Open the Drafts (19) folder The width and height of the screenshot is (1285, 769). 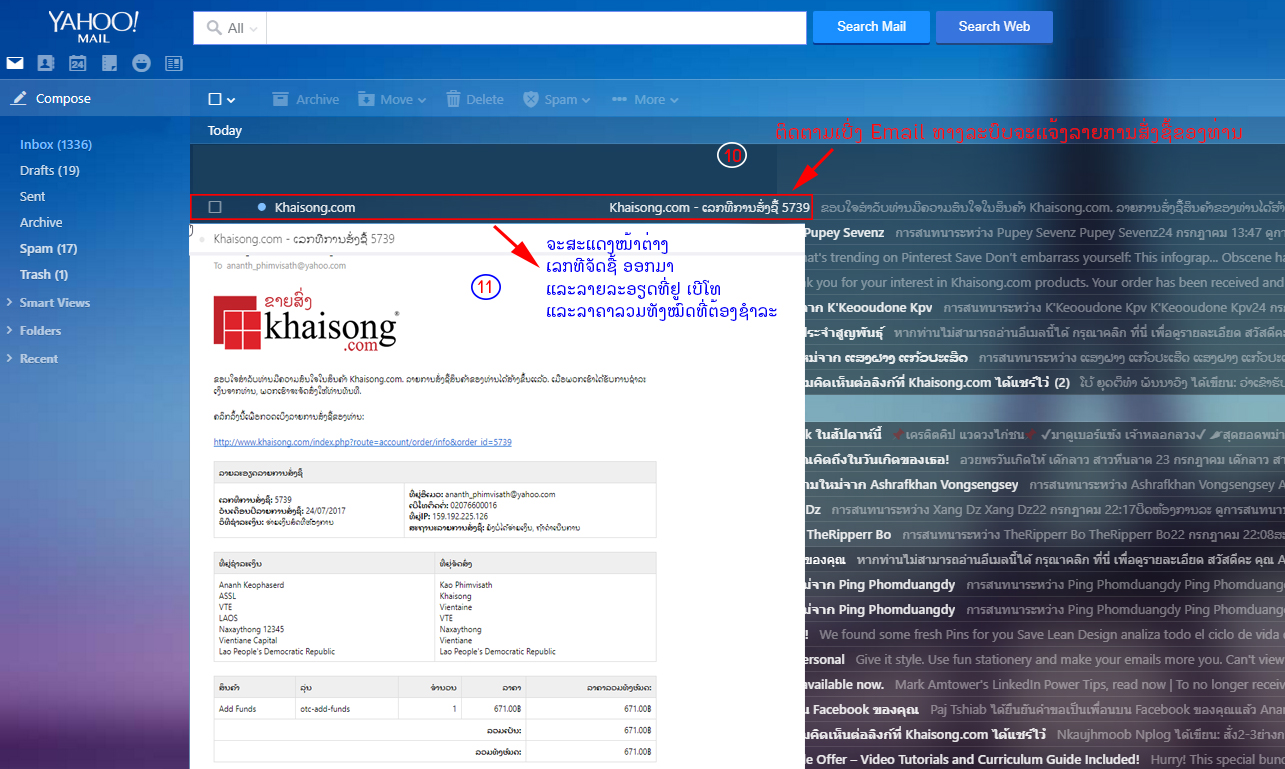tap(50, 170)
